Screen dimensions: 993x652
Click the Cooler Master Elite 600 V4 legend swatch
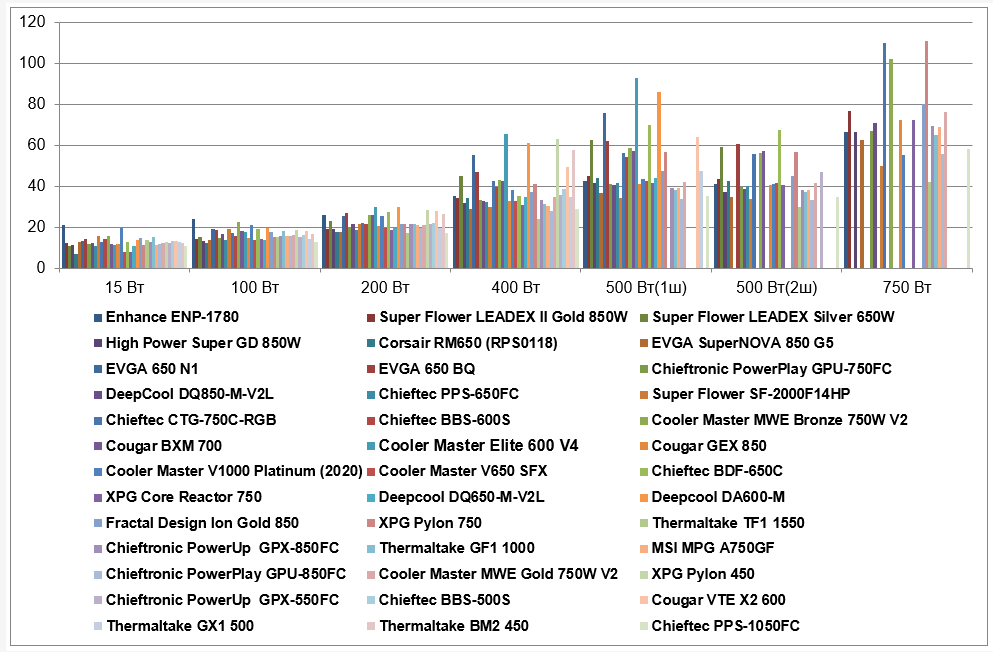370,447
